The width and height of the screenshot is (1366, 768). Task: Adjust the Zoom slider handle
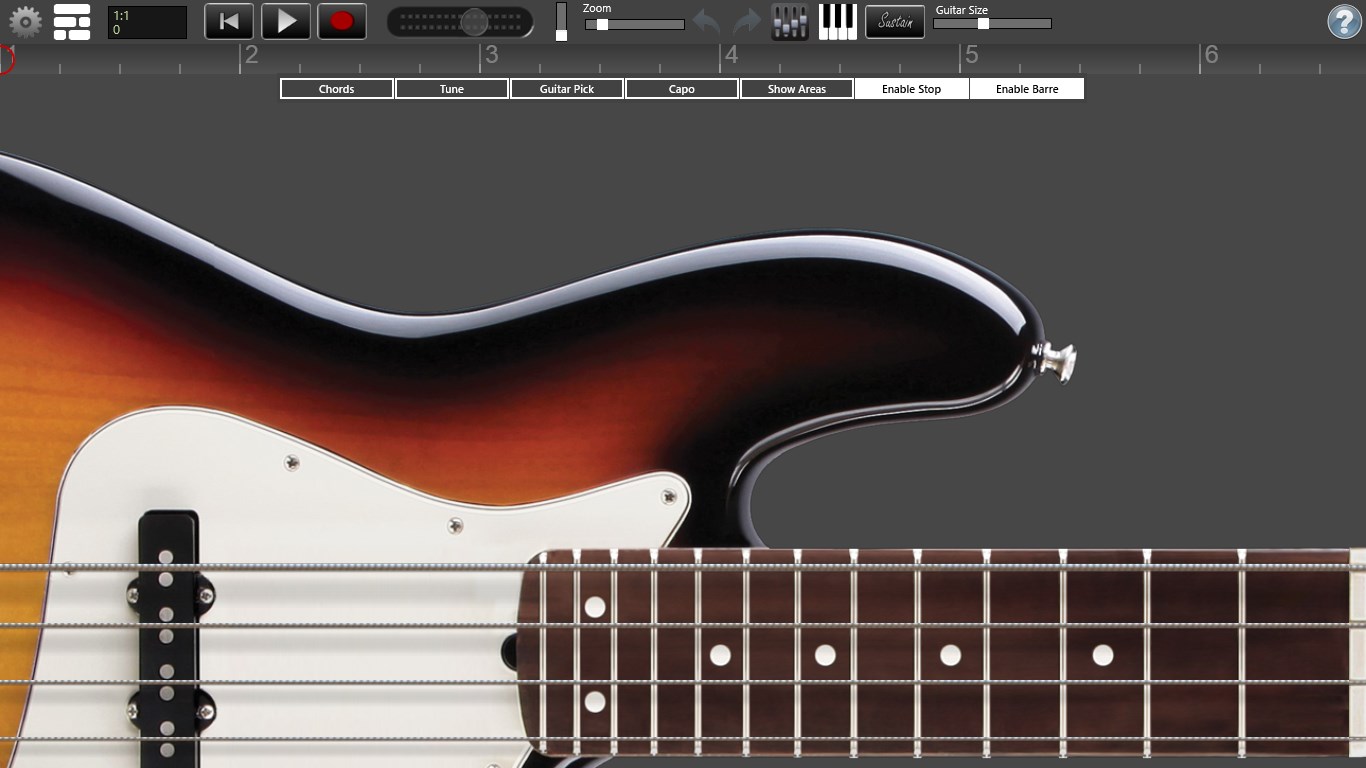(x=602, y=25)
